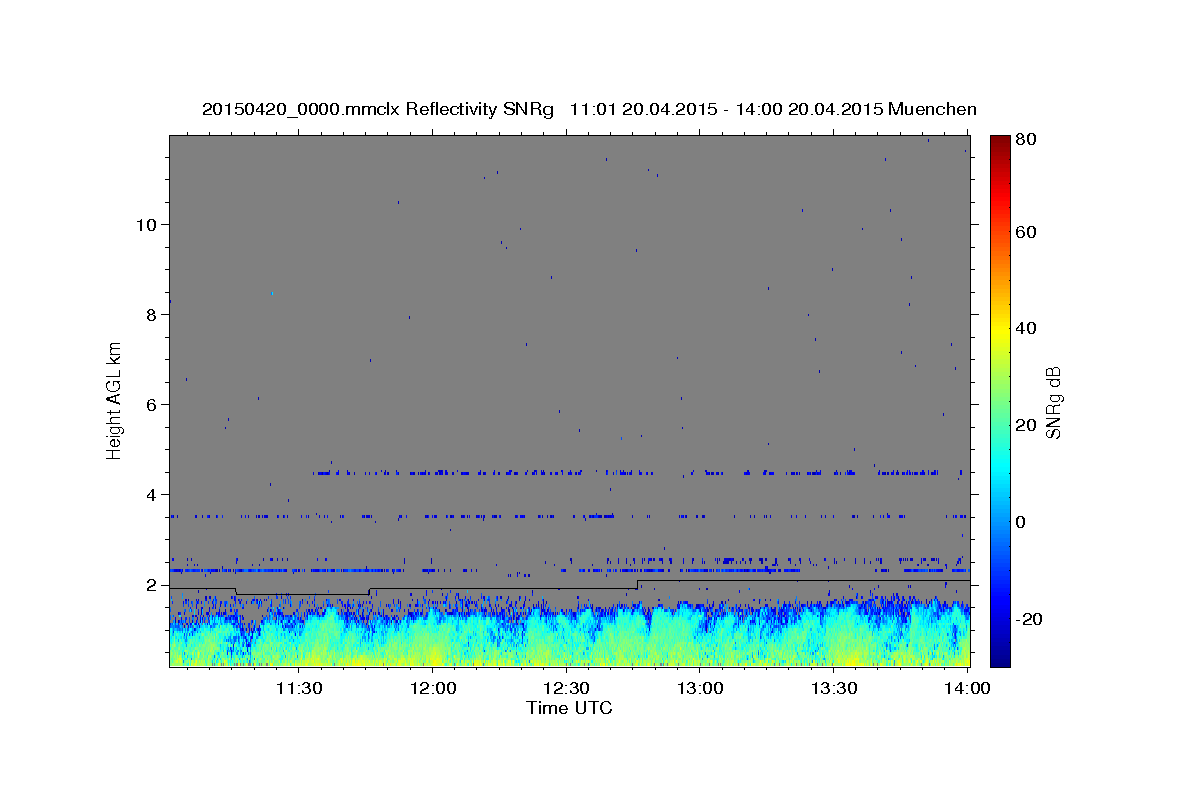Select the 12:30 time tick label
This screenshot has width=1200, height=800.
[x=566, y=688]
